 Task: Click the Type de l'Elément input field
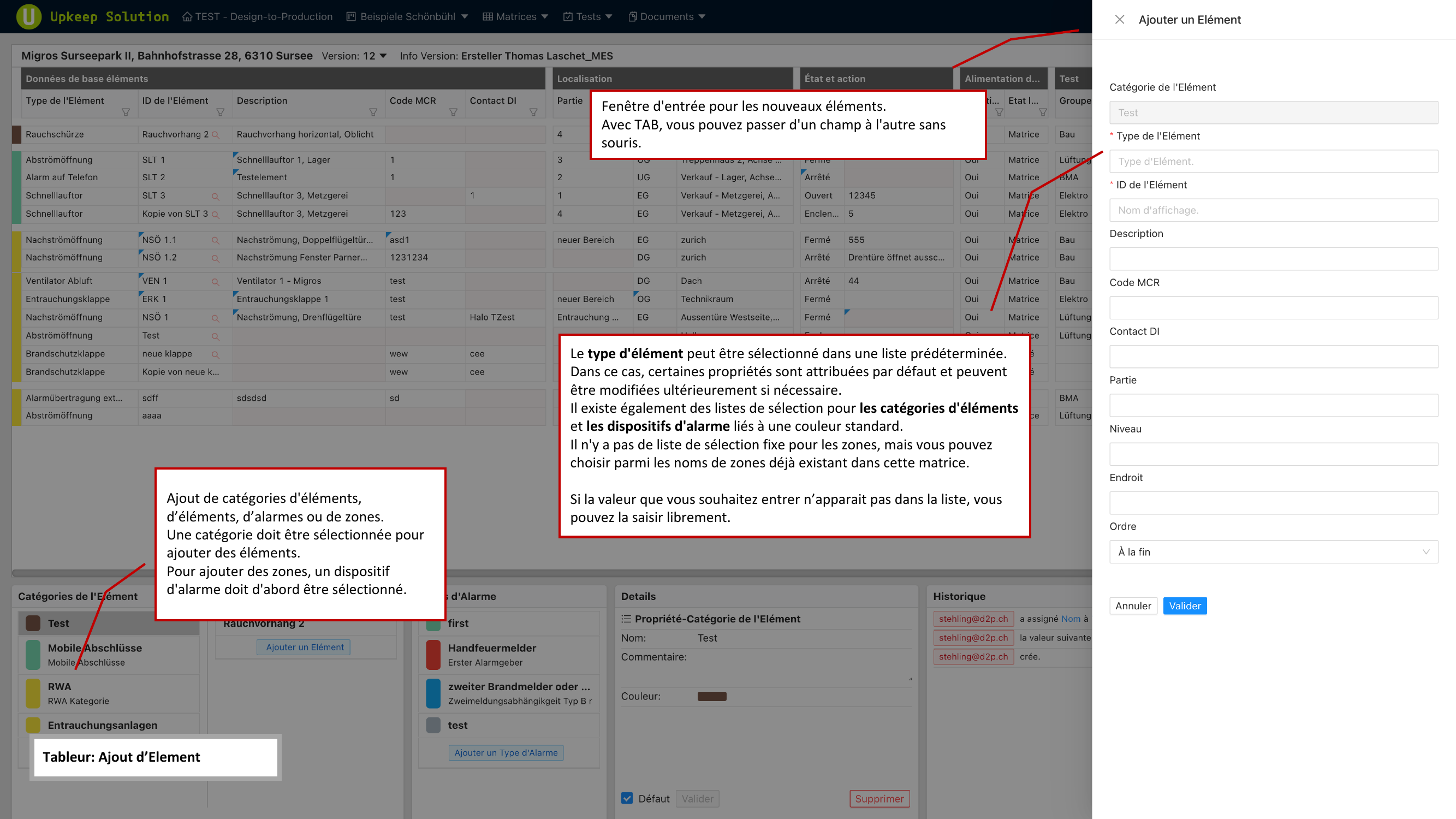pyautogui.click(x=1273, y=162)
